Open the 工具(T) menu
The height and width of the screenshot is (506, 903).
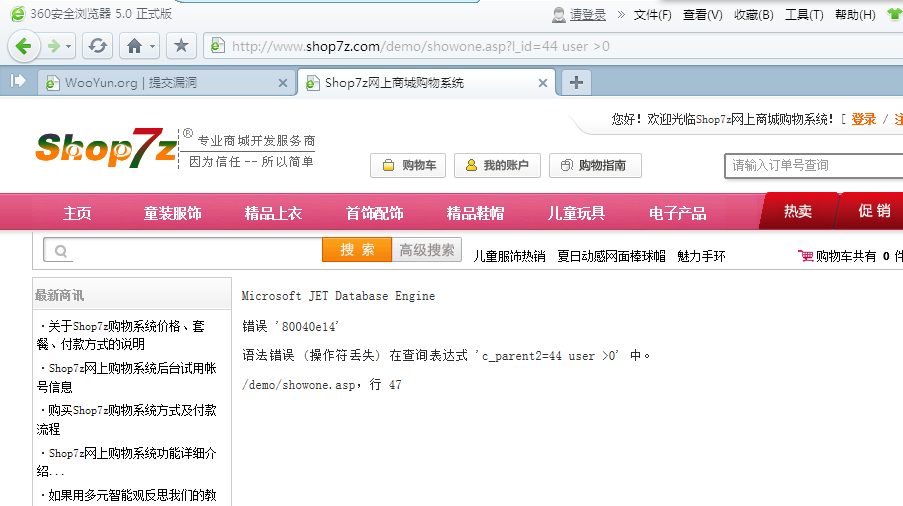point(805,15)
